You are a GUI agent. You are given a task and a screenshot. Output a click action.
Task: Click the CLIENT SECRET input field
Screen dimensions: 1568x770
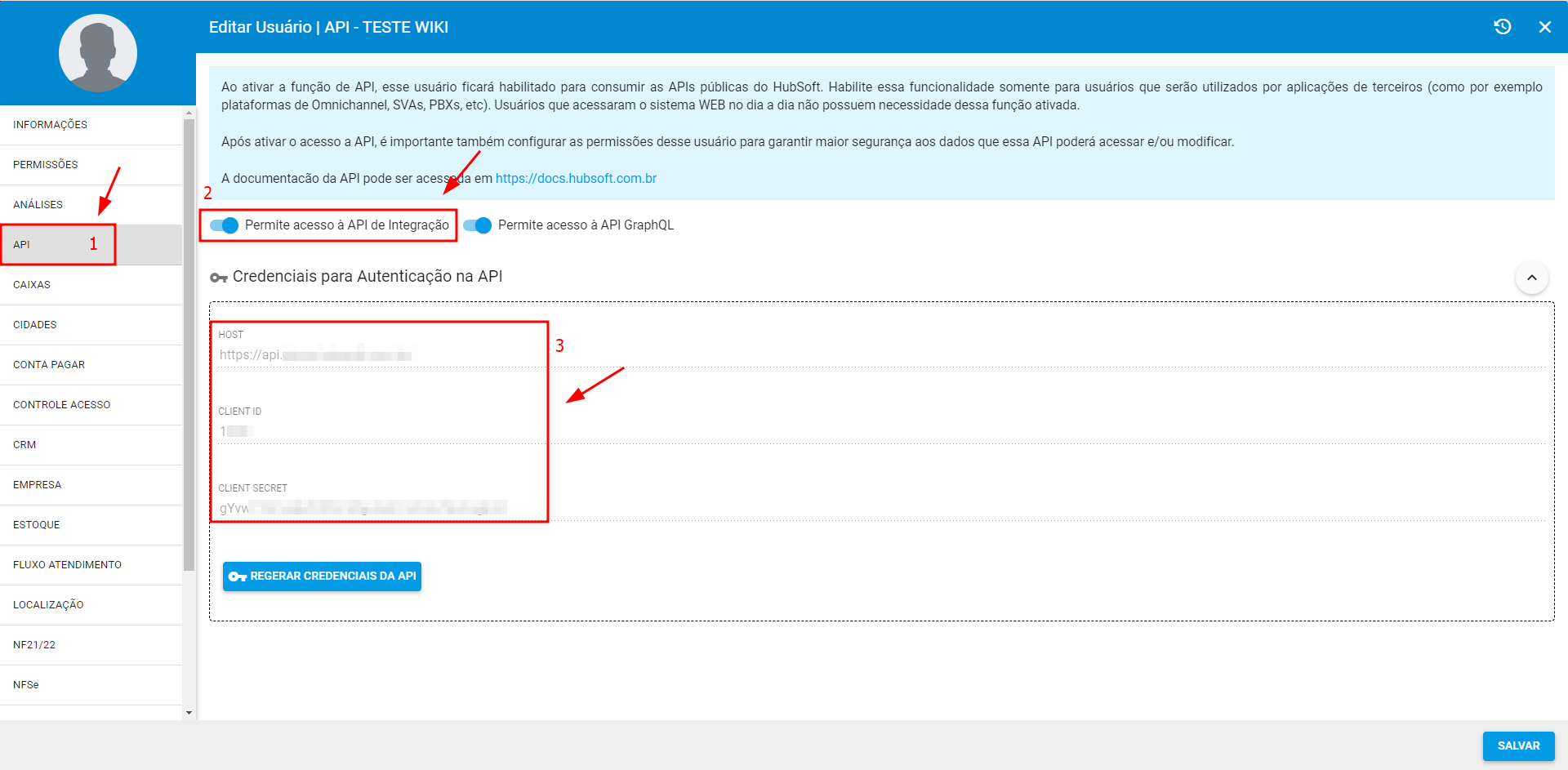click(x=882, y=509)
